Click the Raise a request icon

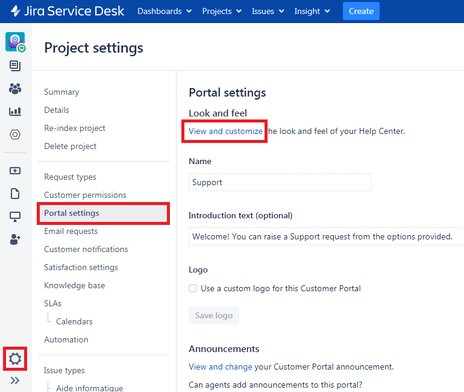pyautogui.click(x=15, y=171)
